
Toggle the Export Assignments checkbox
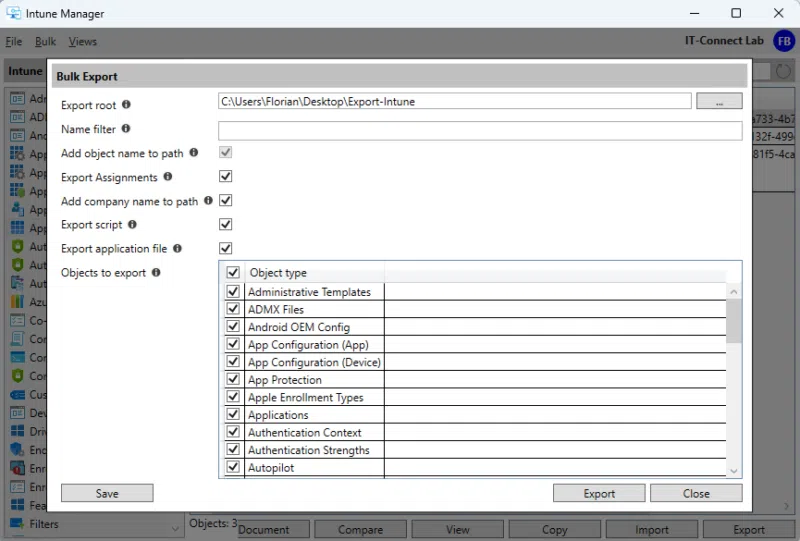tap(226, 177)
